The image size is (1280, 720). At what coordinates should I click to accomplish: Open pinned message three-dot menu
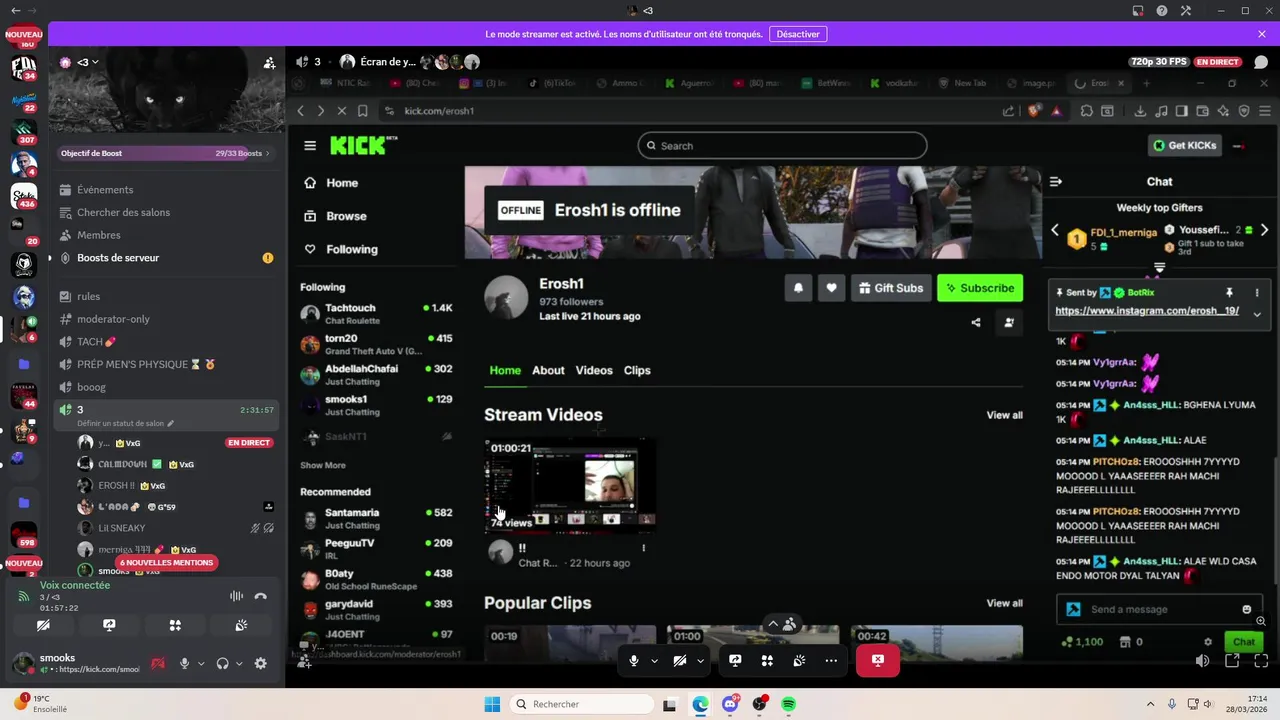tap(1257, 293)
